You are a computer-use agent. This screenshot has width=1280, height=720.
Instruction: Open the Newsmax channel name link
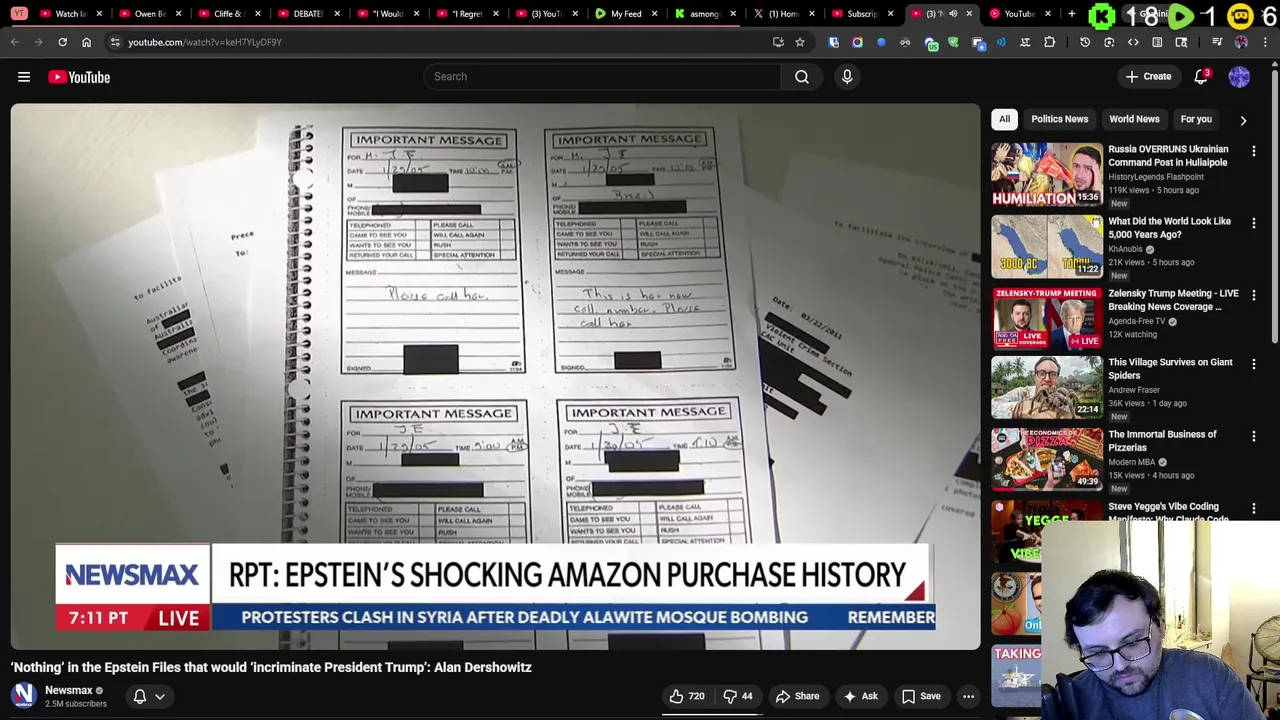tap(68, 690)
